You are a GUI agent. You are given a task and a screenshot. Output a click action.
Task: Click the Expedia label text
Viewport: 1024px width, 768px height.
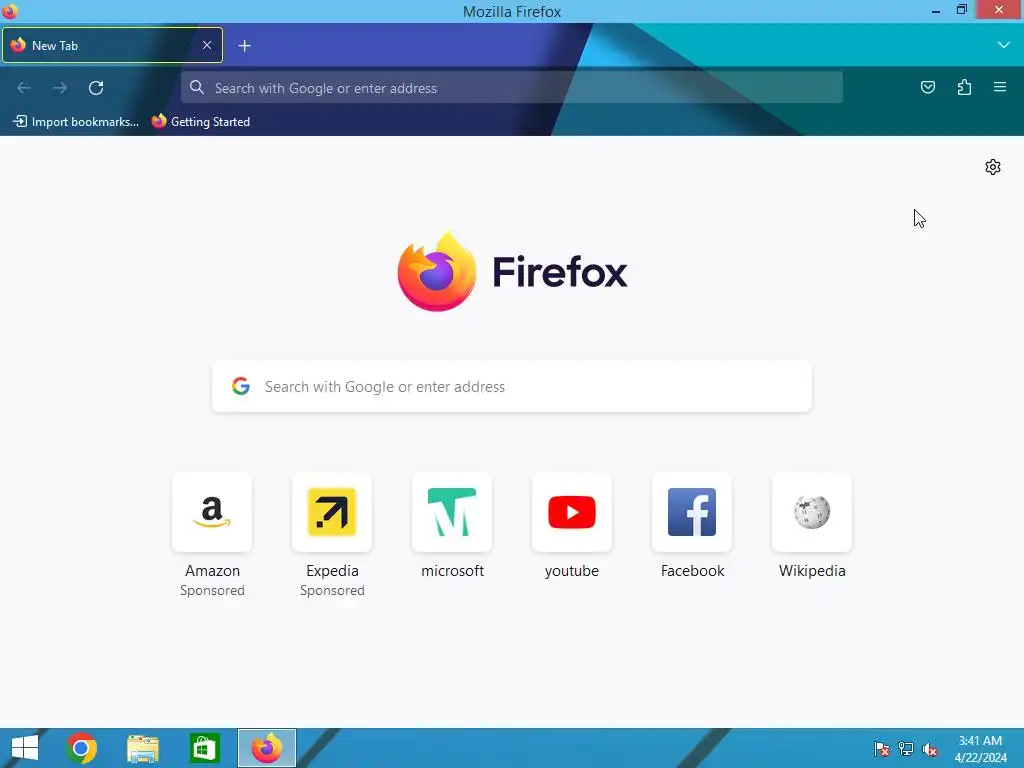(x=332, y=571)
